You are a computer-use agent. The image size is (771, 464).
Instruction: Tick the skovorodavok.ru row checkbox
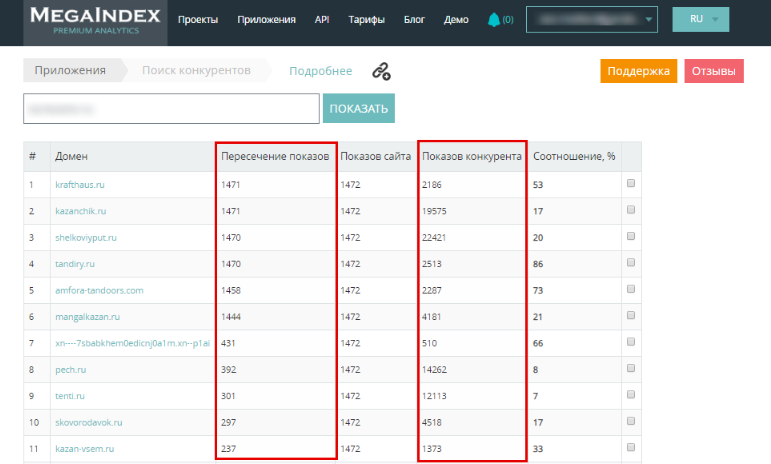point(631,421)
